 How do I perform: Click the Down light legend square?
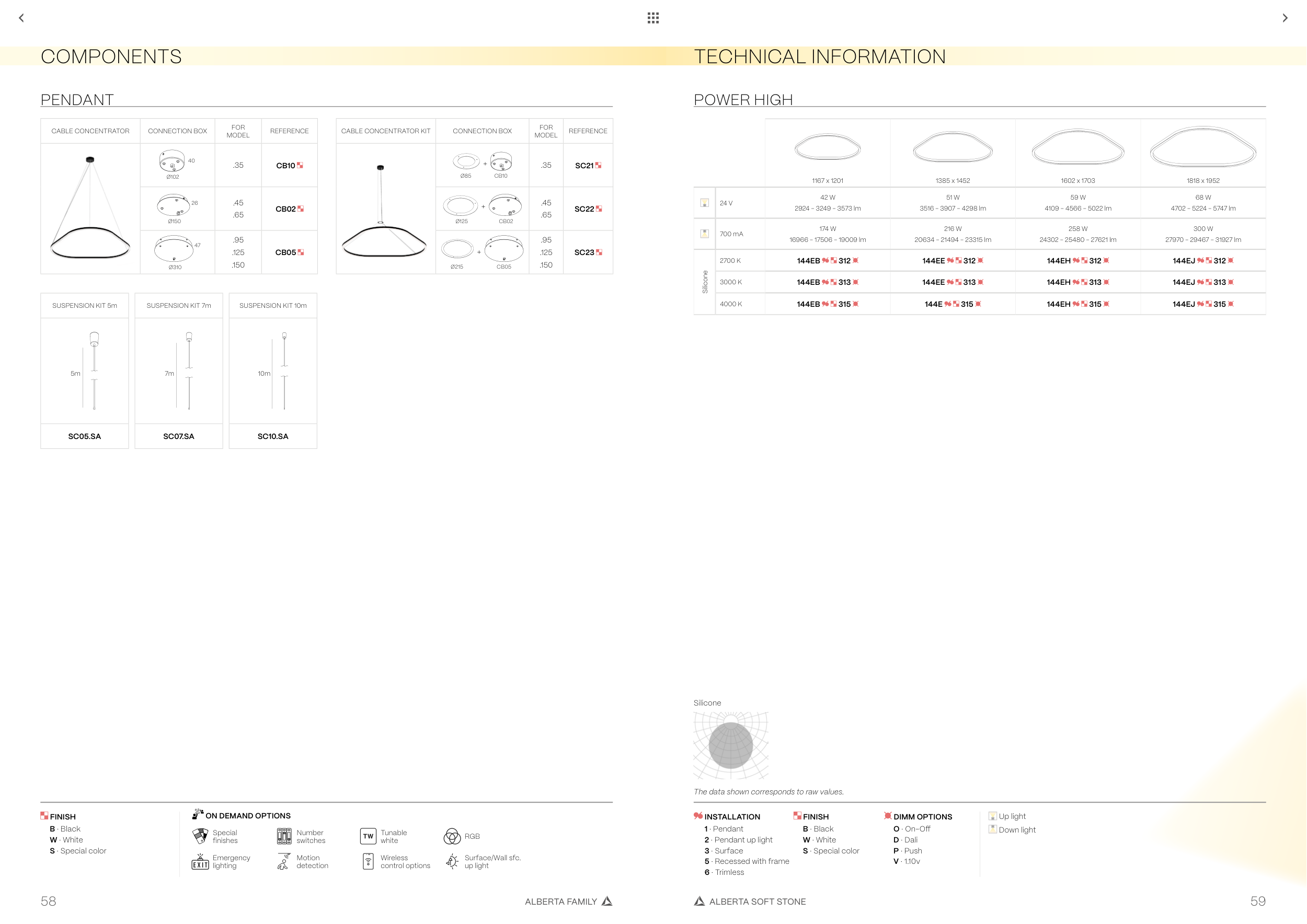click(993, 829)
